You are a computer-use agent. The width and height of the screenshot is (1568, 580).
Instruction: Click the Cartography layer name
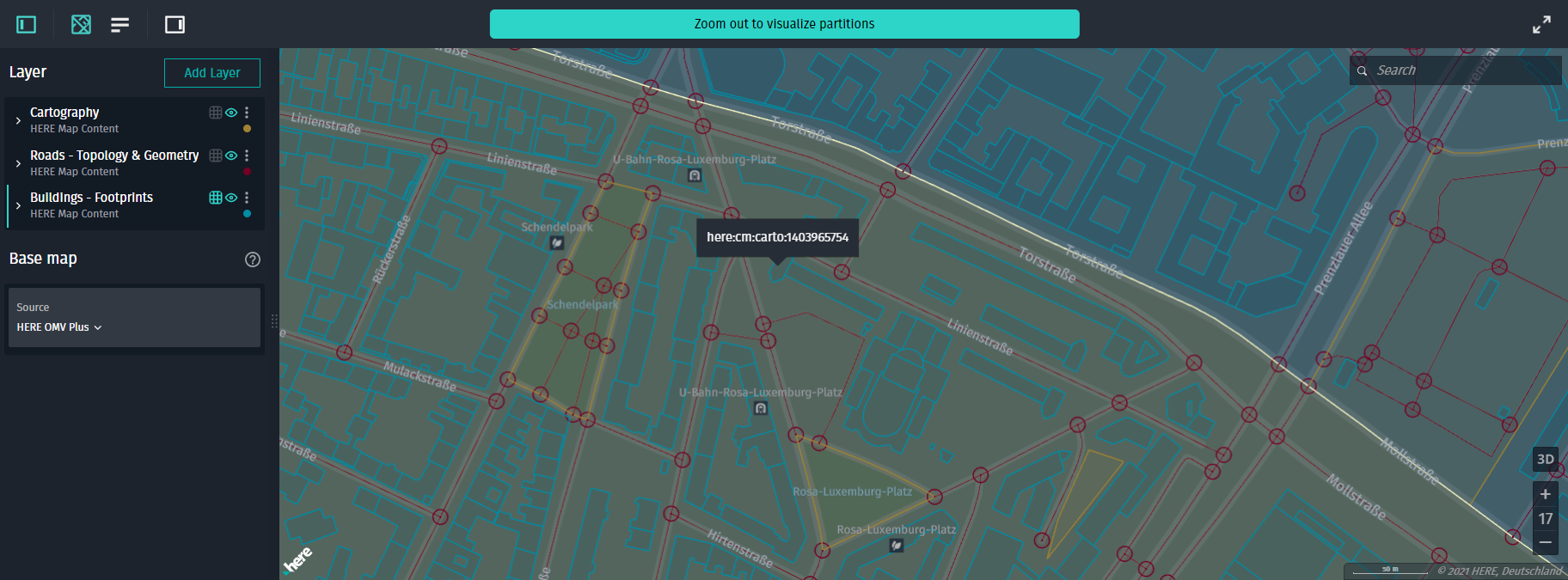64,113
